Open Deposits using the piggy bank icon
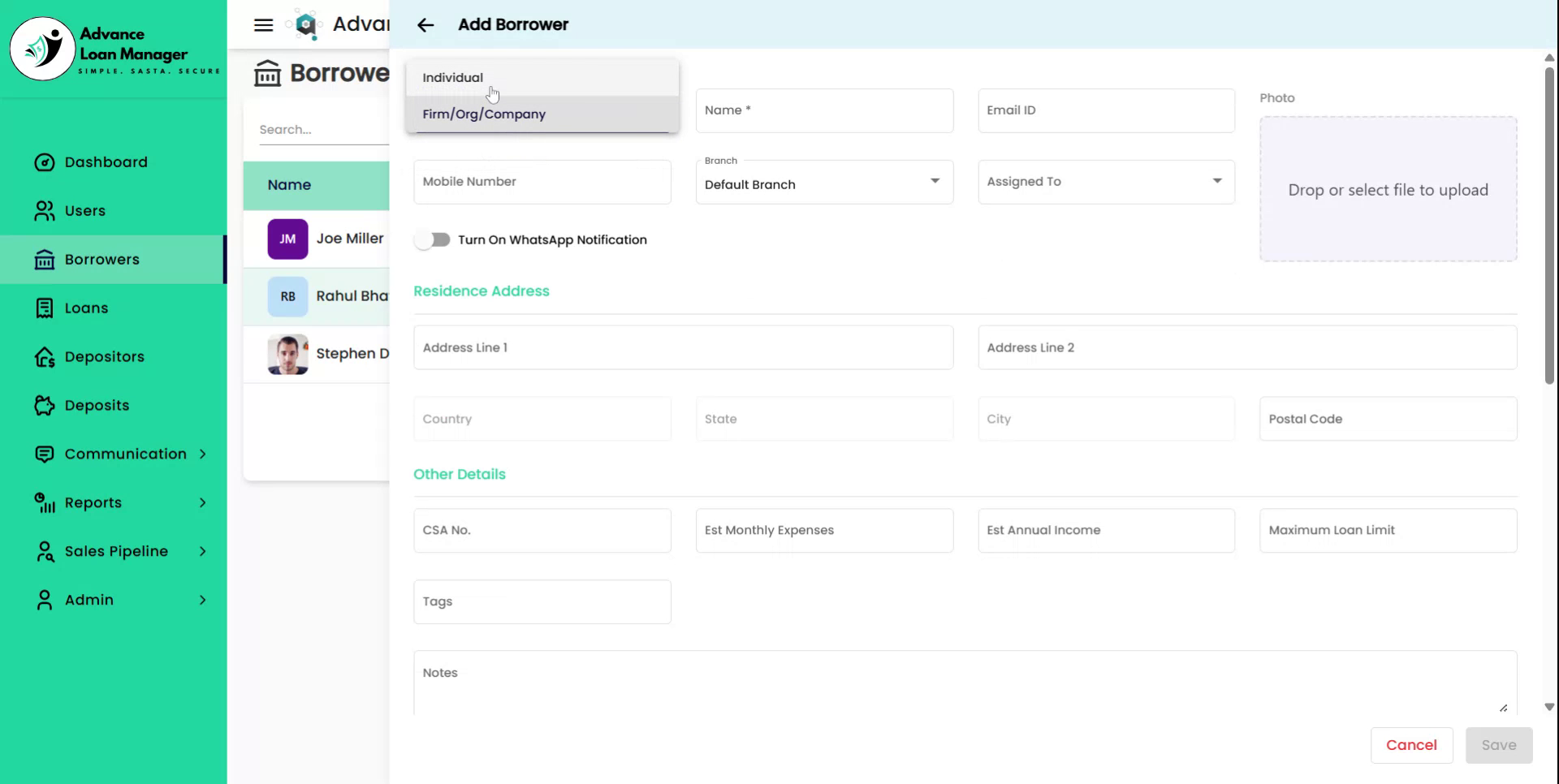 click(45, 405)
